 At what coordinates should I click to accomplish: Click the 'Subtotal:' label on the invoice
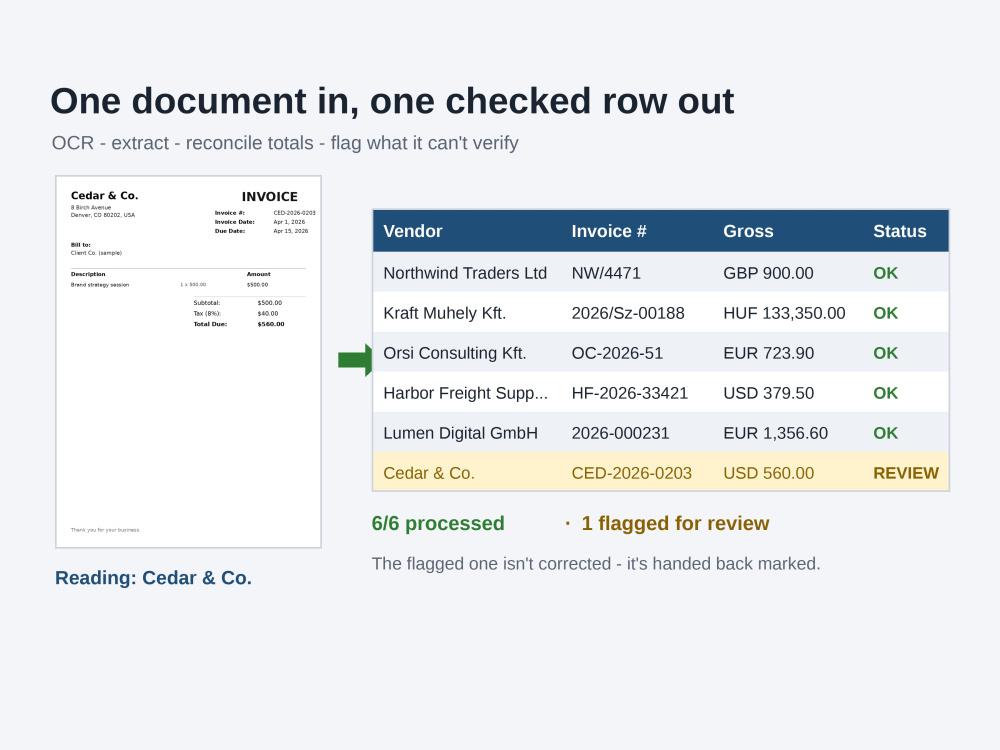(x=207, y=303)
